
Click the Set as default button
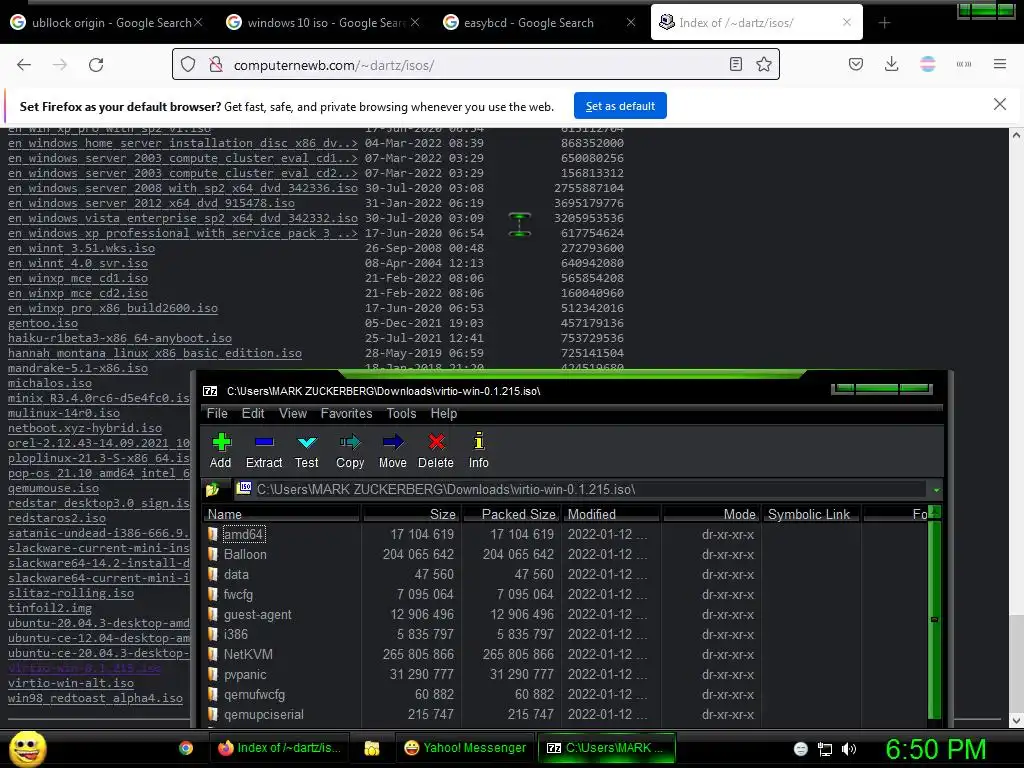[x=620, y=106]
